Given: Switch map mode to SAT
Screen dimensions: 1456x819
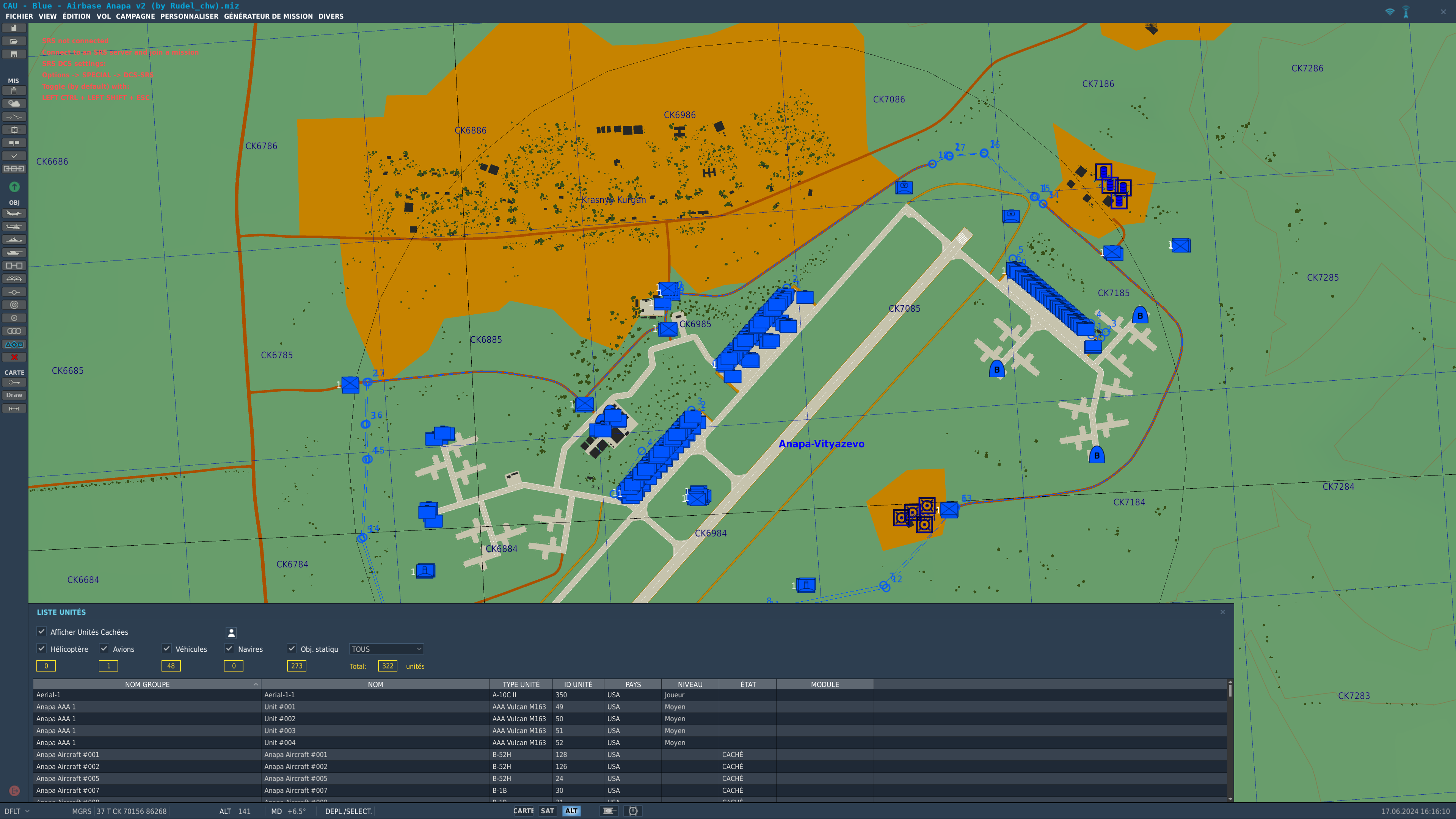Looking at the screenshot, I should (x=547, y=811).
